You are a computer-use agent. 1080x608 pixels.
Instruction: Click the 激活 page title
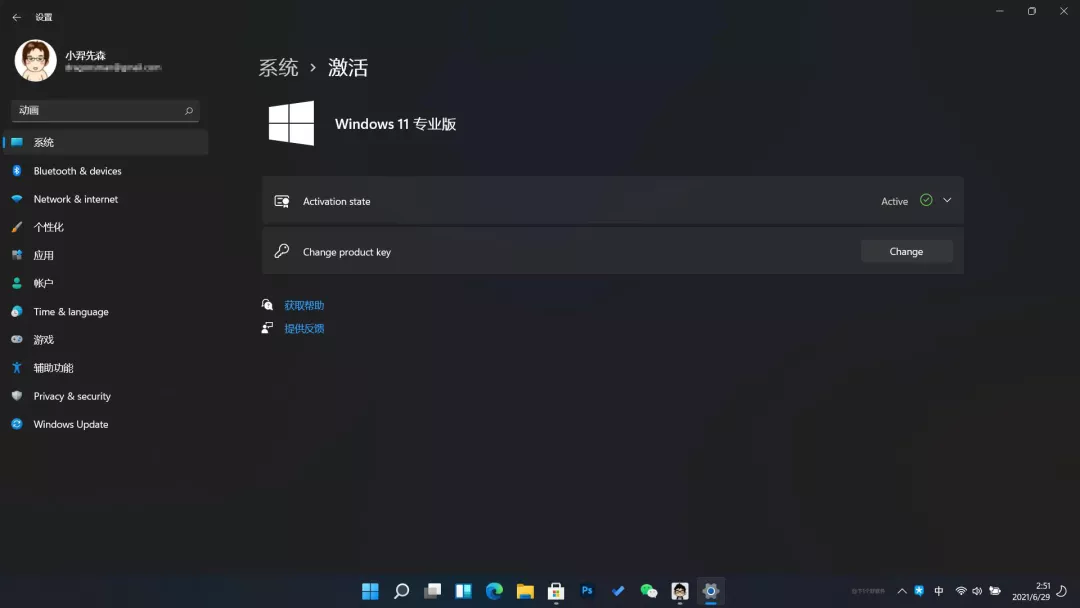[348, 67]
